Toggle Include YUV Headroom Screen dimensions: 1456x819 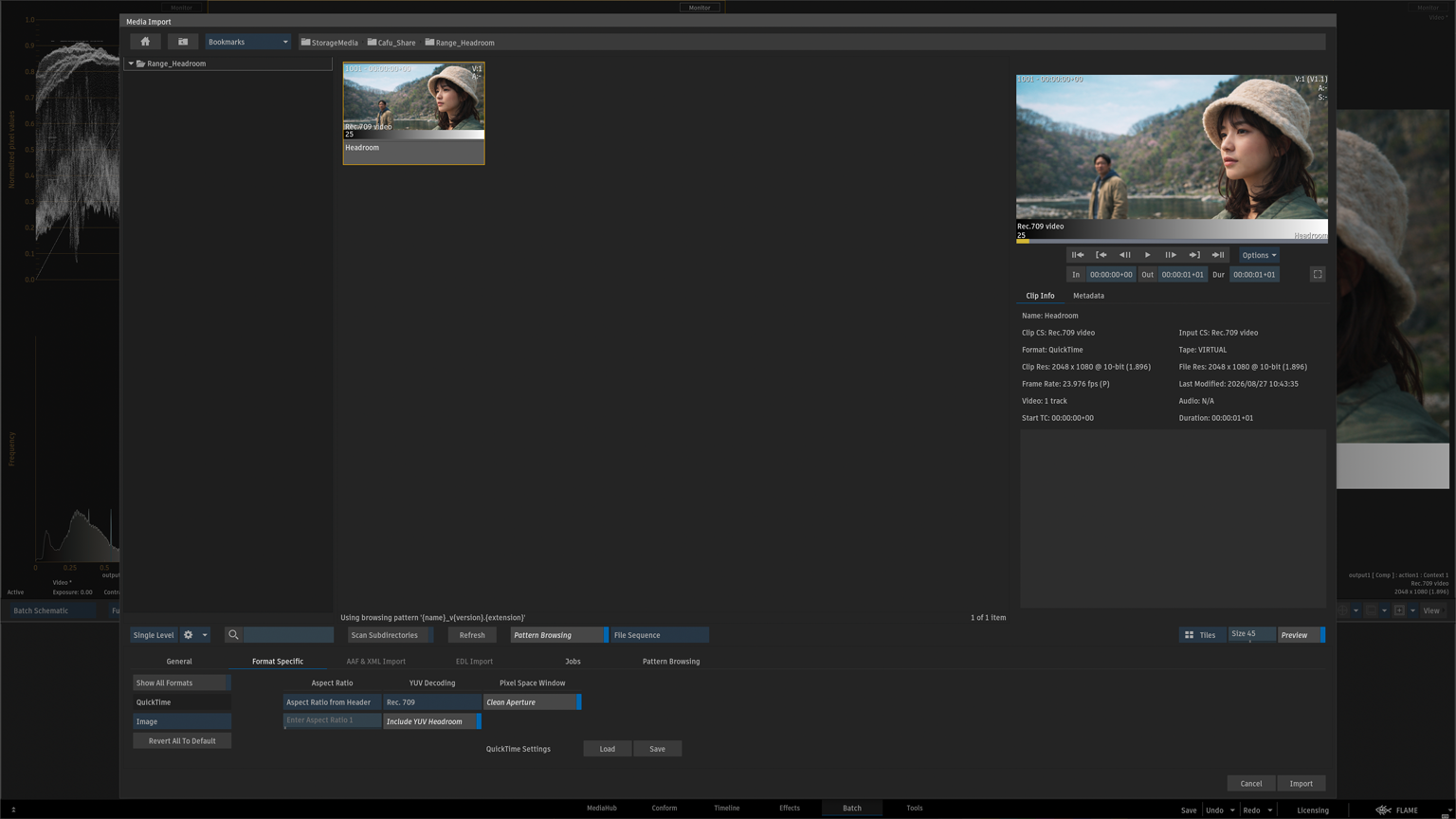[432, 721]
